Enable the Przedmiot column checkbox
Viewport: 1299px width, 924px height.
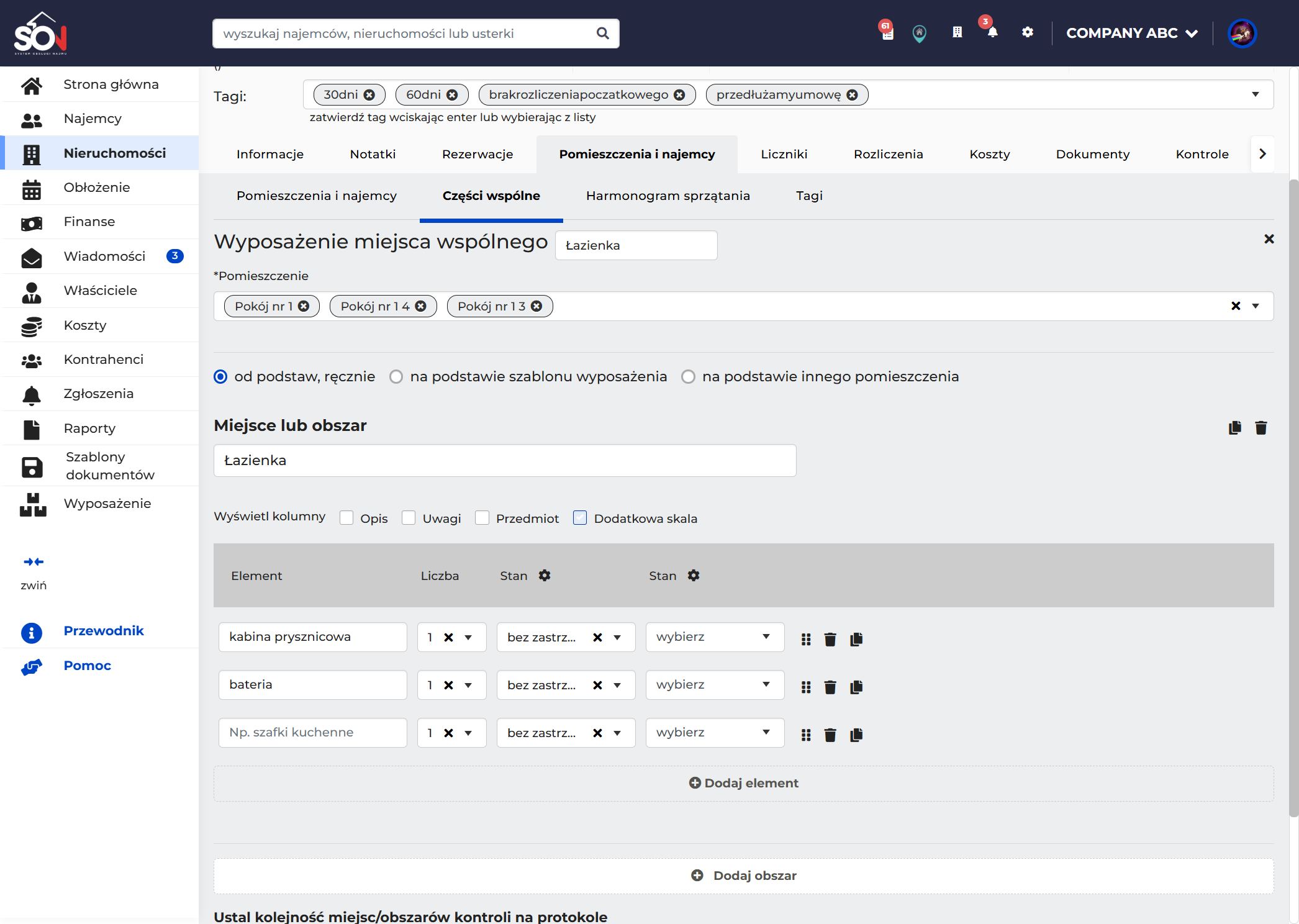pyautogui.click(x=482, y=518)
